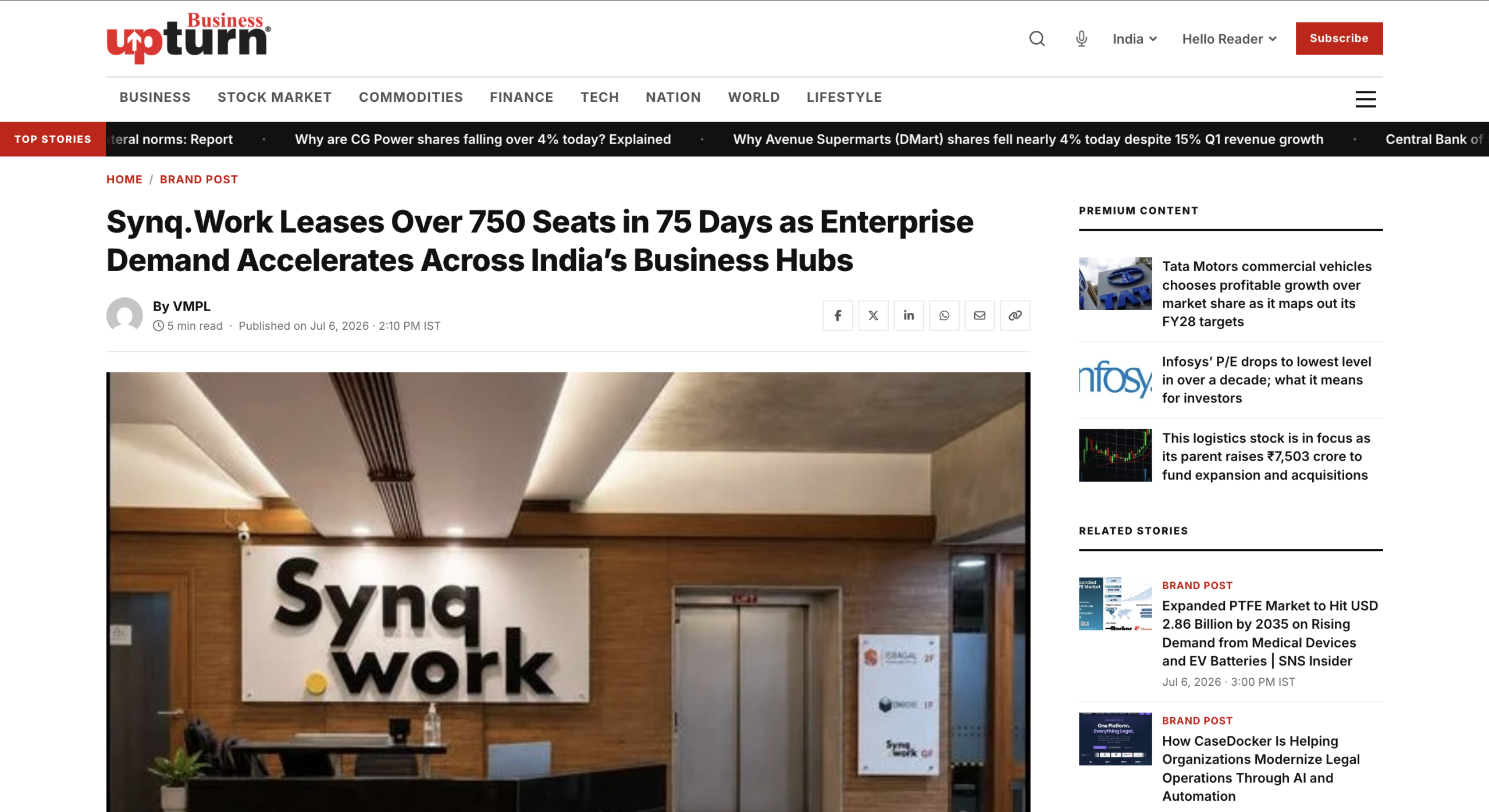Click the '5 min read' text
Viewport: 1489px width, 812px height.
[x=195, y=326]
